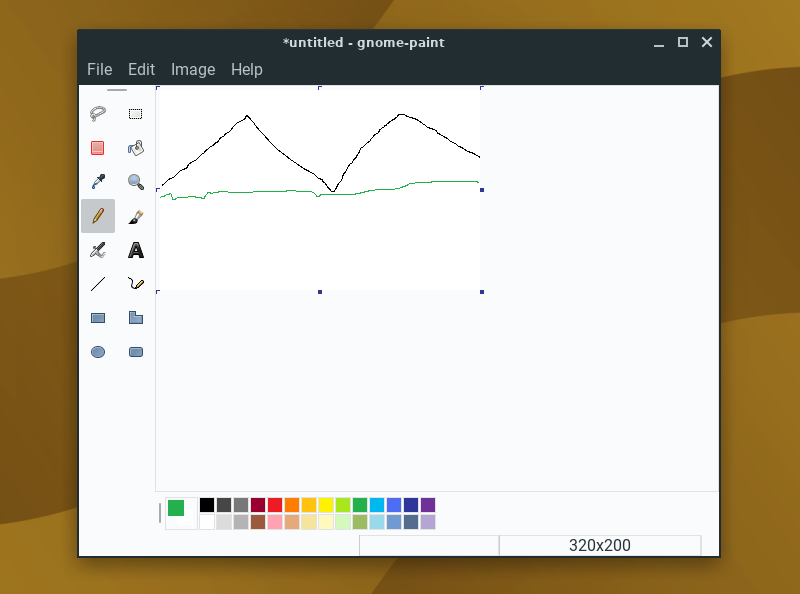
Task: Select the Curve drawing tool
Action: [x=136, y=284]
